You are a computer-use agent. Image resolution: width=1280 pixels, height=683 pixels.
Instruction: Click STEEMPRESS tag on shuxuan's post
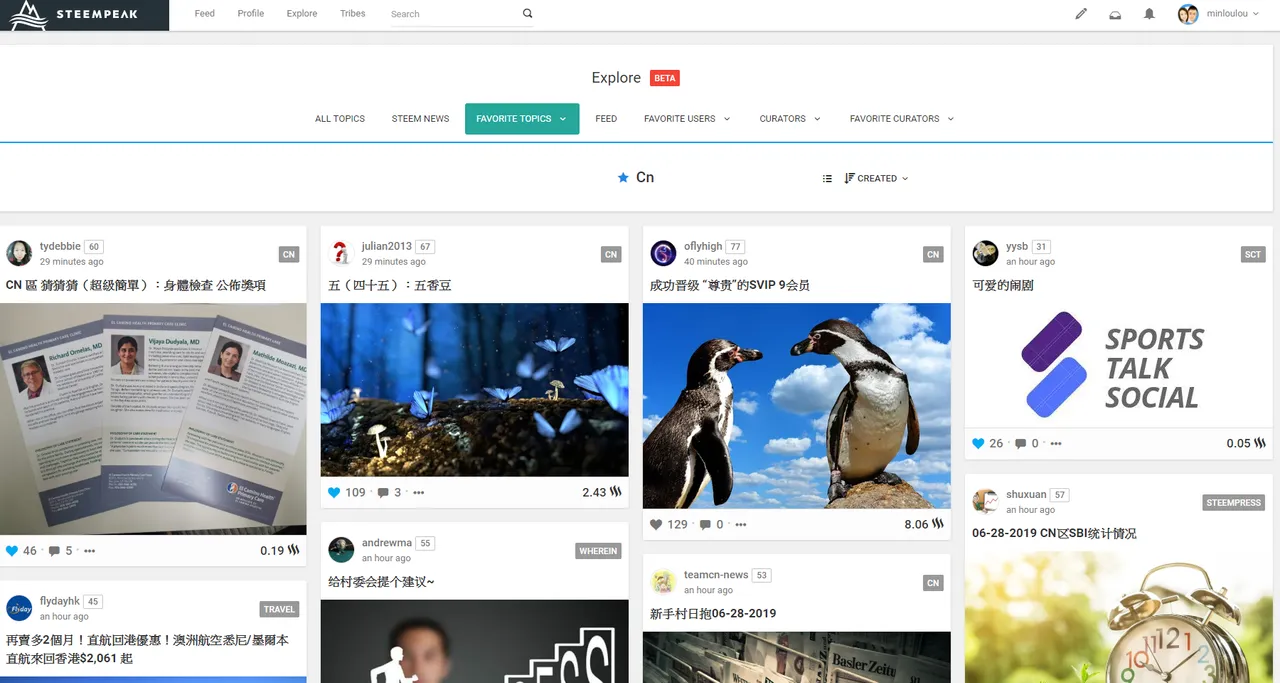pyautogui.click(x=1233, y=502)
